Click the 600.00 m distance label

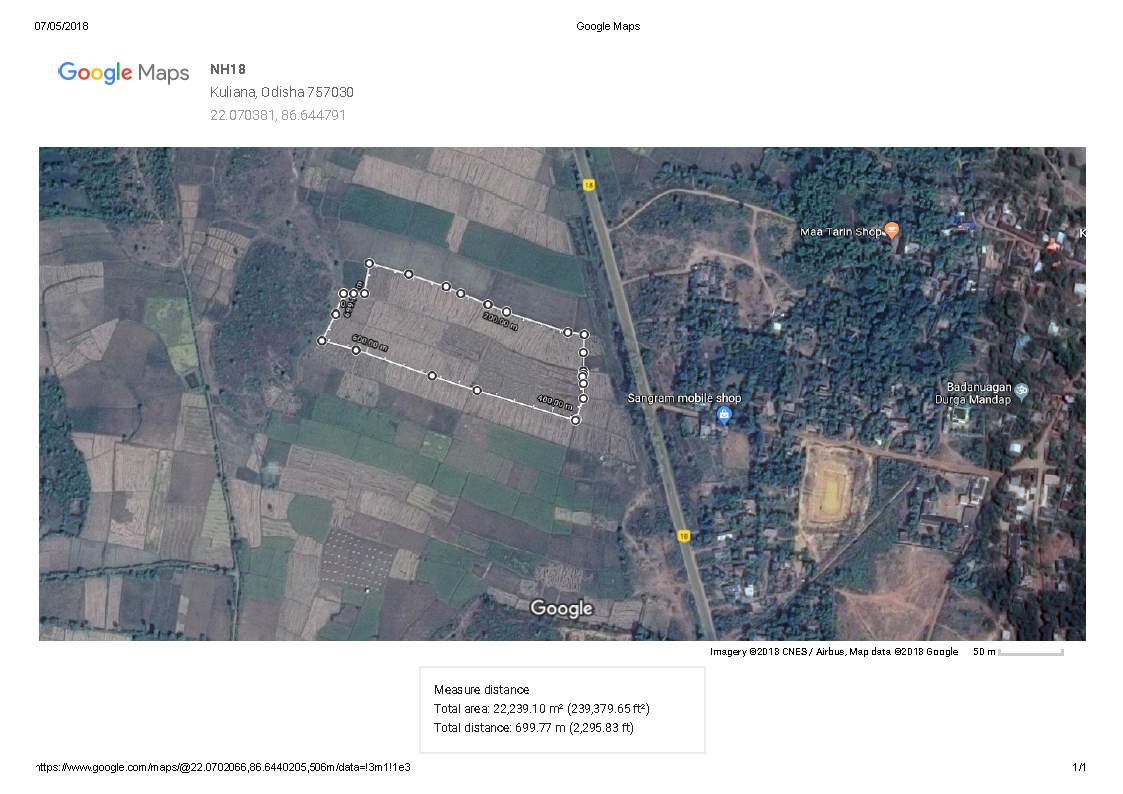pos(369,344)
